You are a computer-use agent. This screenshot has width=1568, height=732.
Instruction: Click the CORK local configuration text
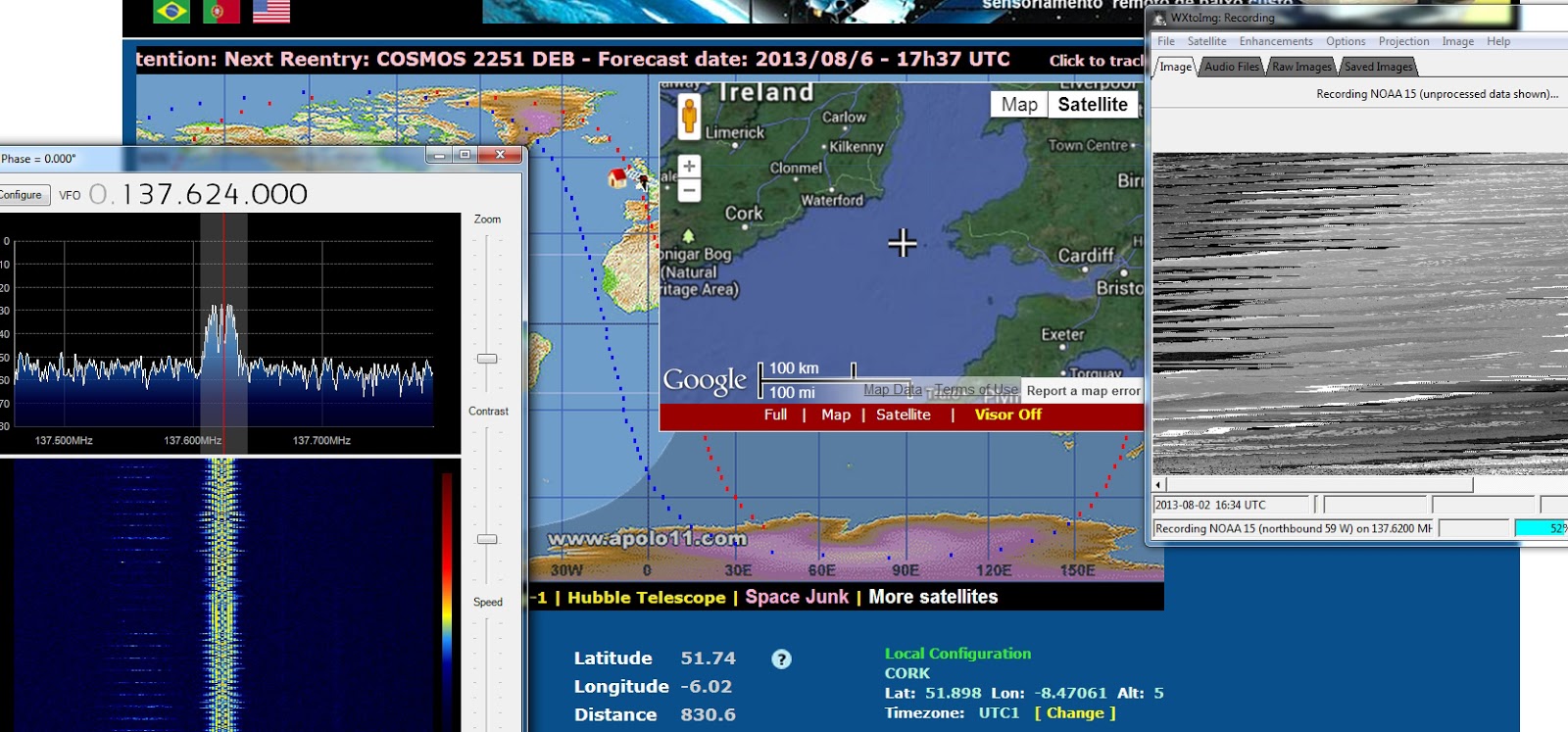pos(907,673)
